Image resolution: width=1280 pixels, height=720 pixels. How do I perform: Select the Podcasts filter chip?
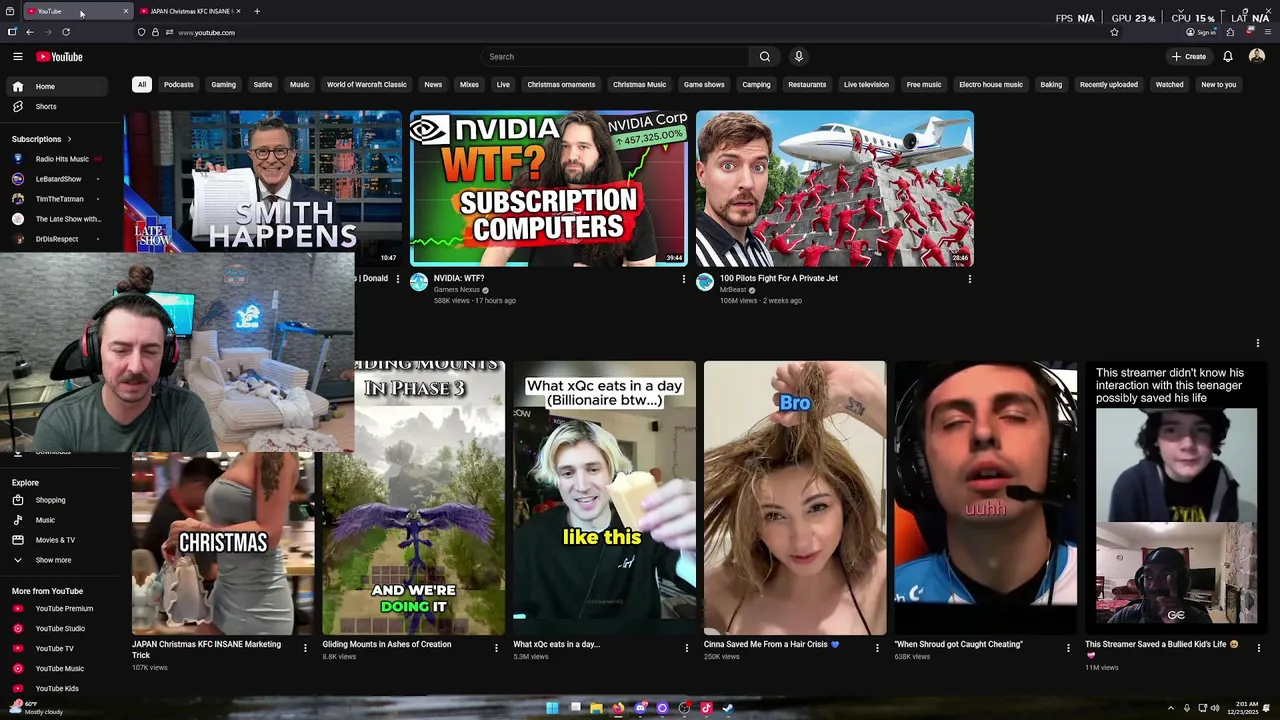point(179,85)
